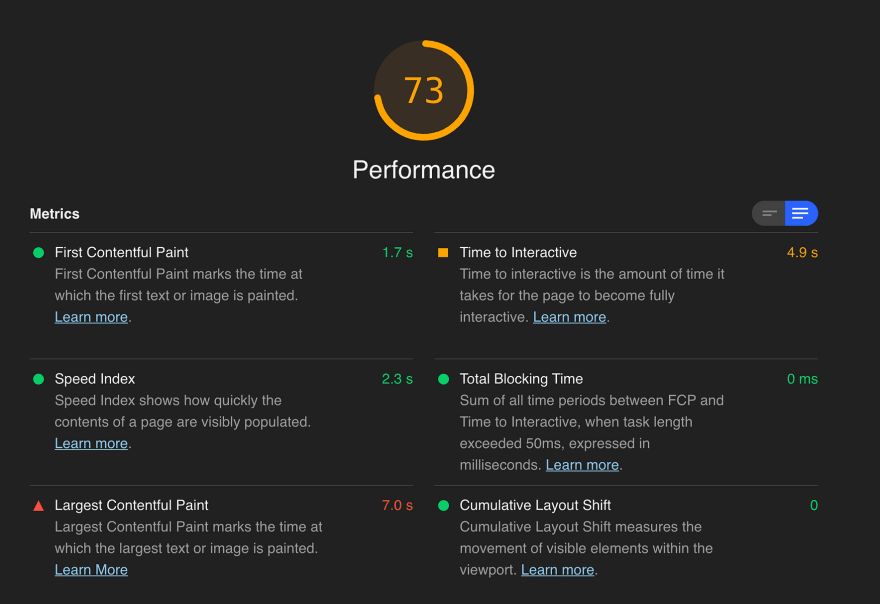Open Time to Interactive Learn more link

[x=570, y=317]
